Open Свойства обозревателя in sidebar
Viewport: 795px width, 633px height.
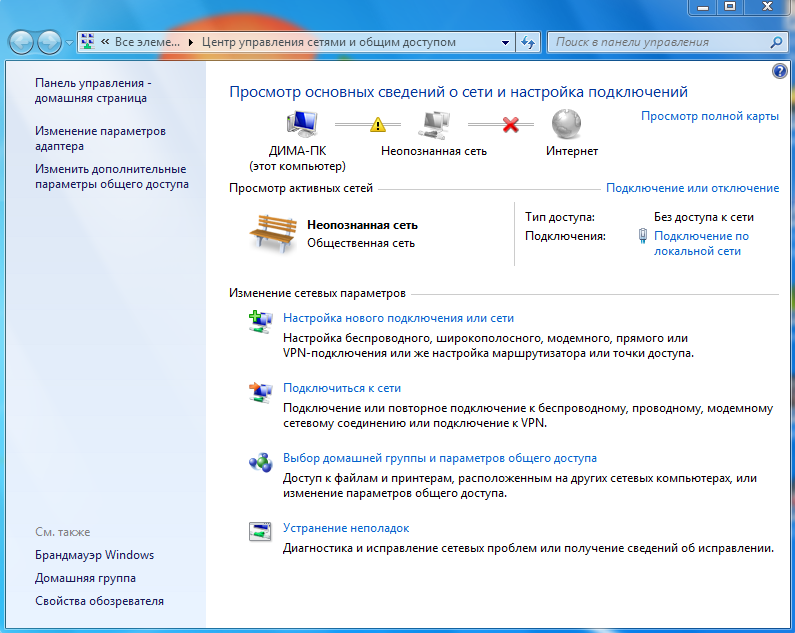pyautogui.click(x=99, y=601)
